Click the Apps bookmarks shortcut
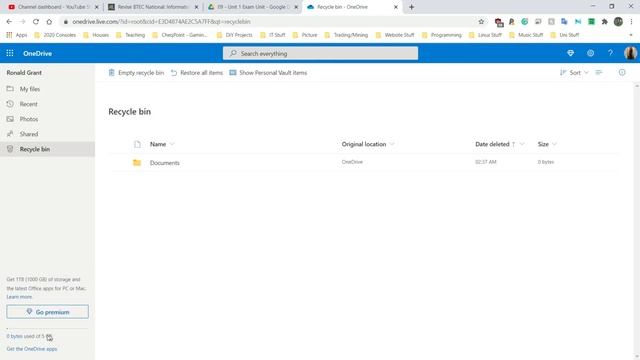Image resolution: width=640 pixels, height=360 pixels. point(17,35)
